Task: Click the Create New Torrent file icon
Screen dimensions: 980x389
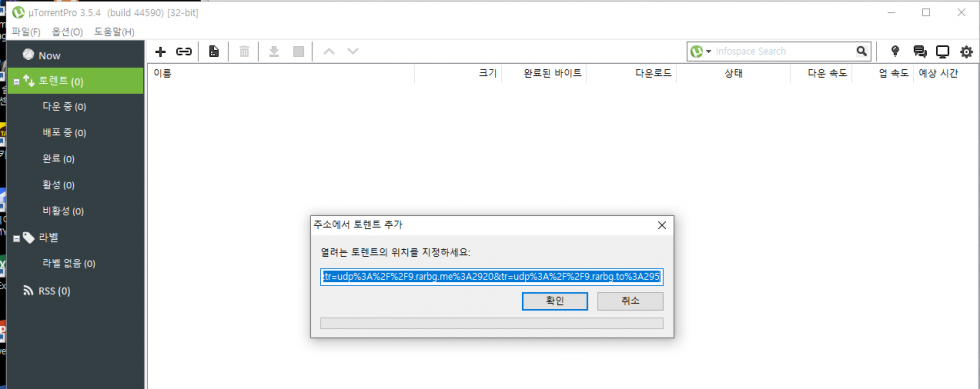Action: pyautogui.click(x=214, y=51)
